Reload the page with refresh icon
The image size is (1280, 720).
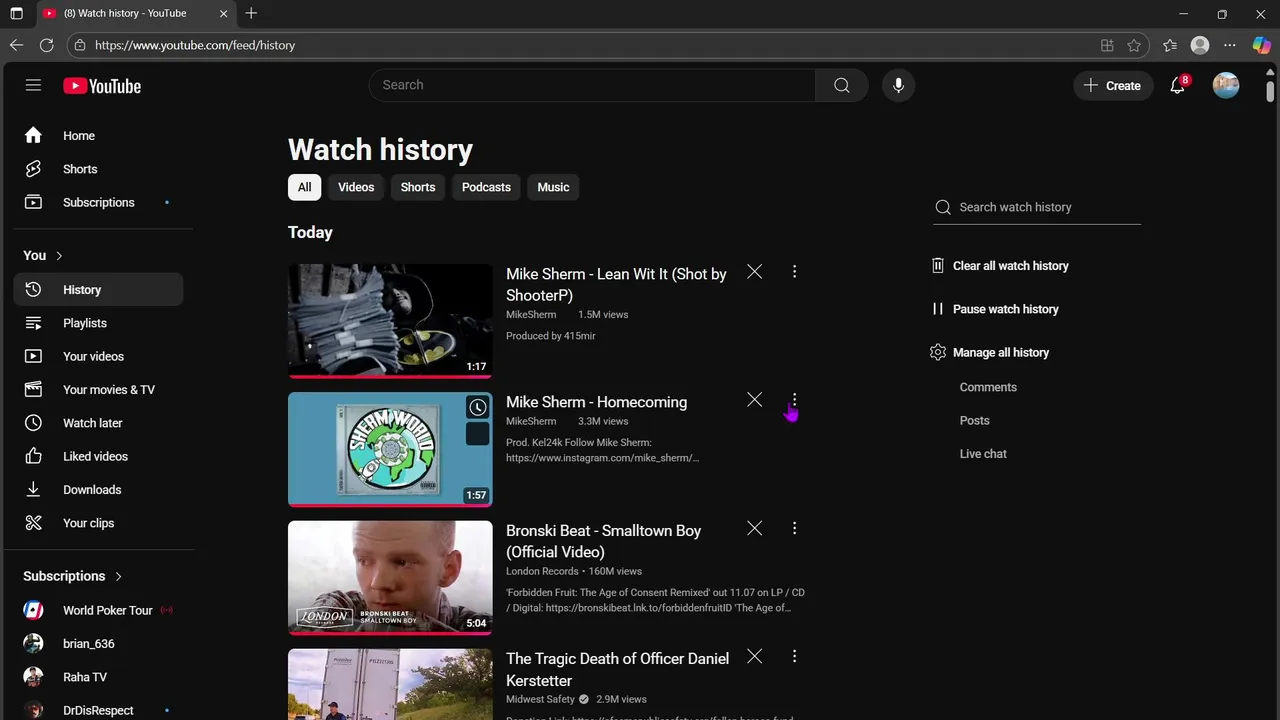point(46,45)
